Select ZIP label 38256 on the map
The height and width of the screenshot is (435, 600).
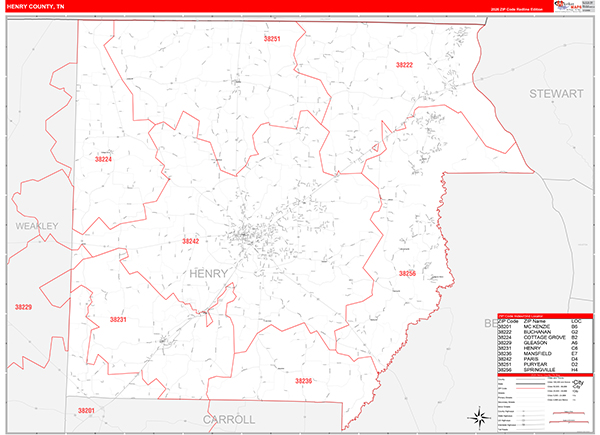tap(407, 274)
